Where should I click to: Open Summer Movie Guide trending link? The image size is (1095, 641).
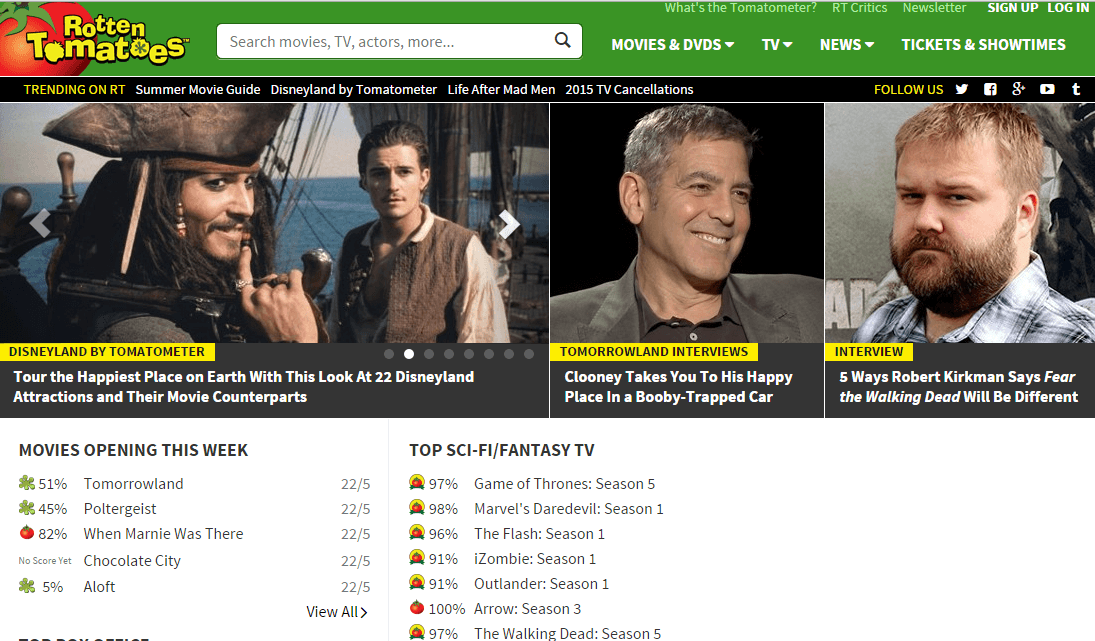[198, 89]
